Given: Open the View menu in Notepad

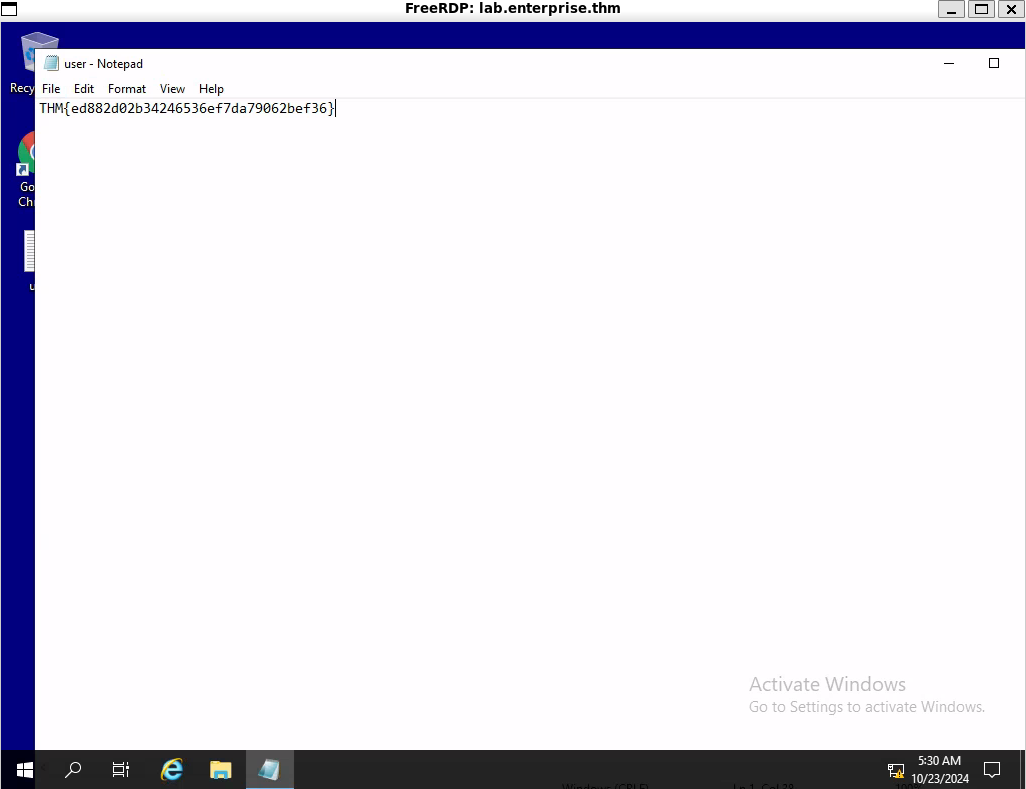Looking at the screenshot, I should tap(172, 89).
